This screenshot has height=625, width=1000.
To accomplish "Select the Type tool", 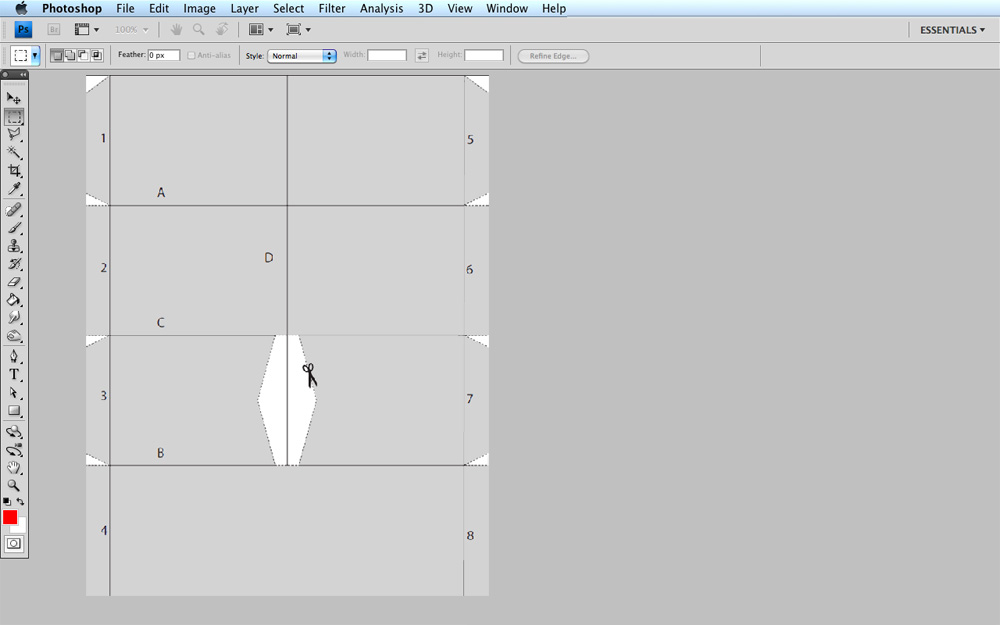I will (14, 374).
